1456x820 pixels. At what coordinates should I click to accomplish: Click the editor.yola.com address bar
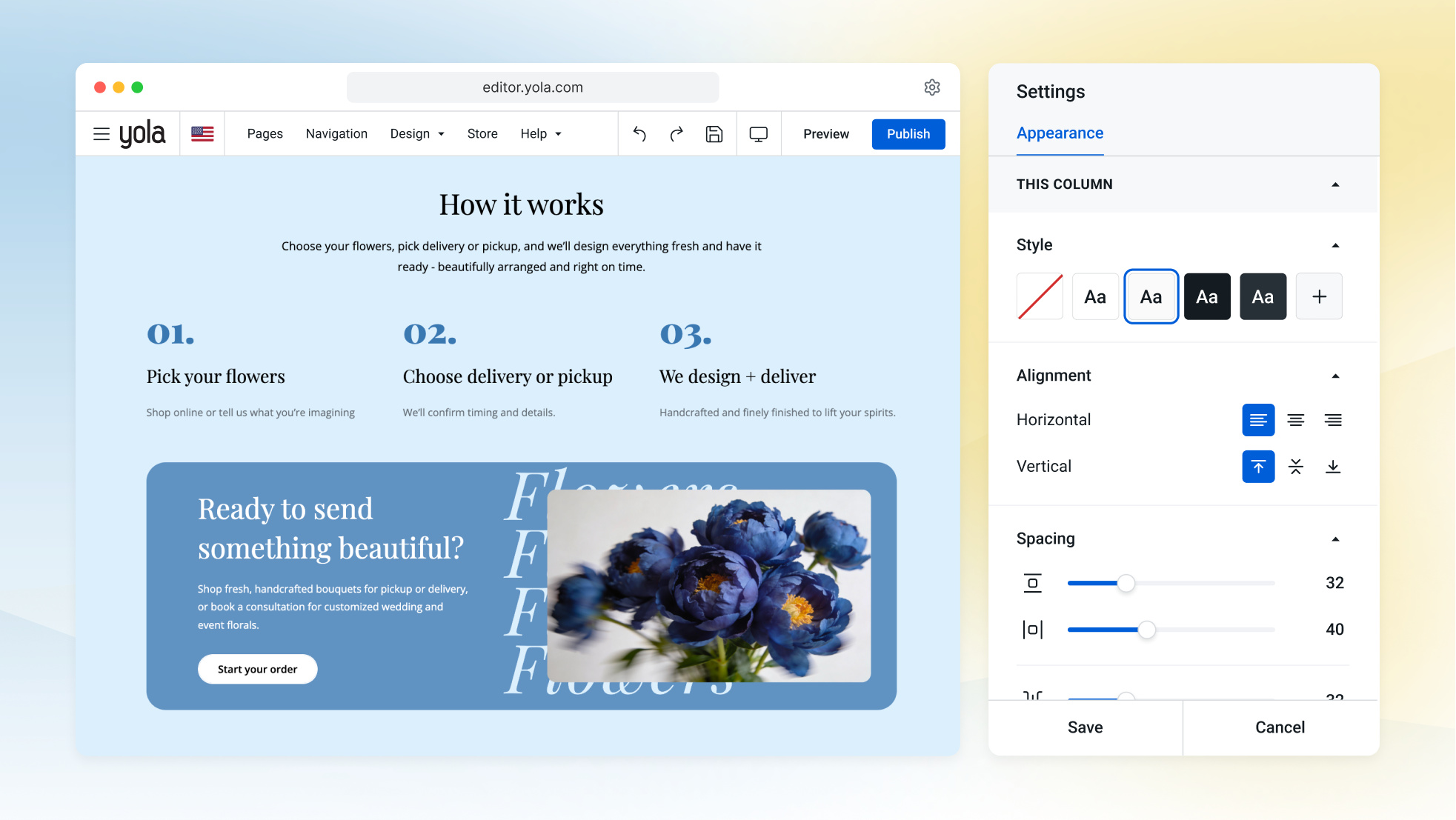533,87
